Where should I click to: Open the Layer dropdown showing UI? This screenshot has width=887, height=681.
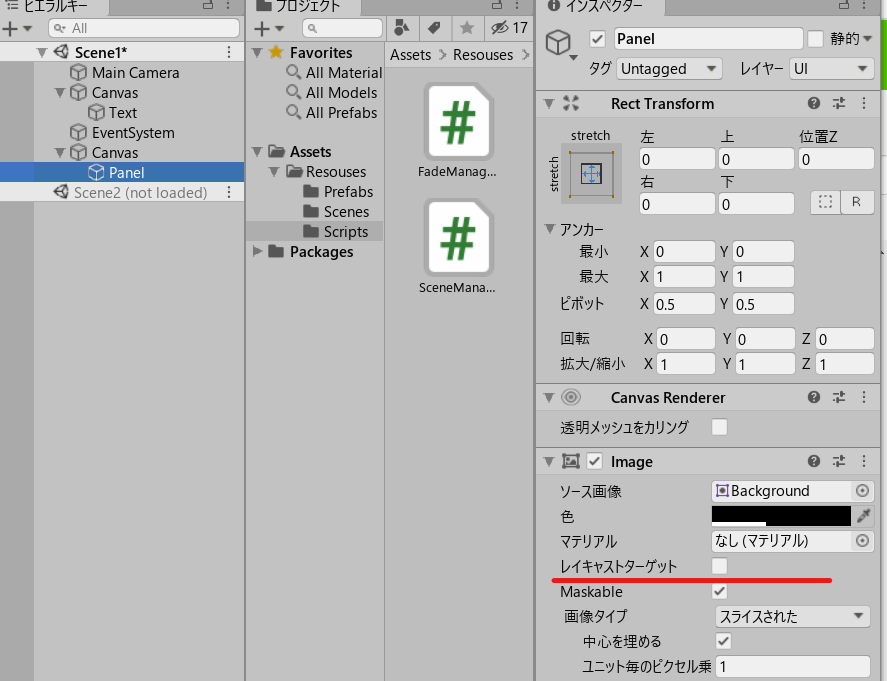(x=834, y=68)
